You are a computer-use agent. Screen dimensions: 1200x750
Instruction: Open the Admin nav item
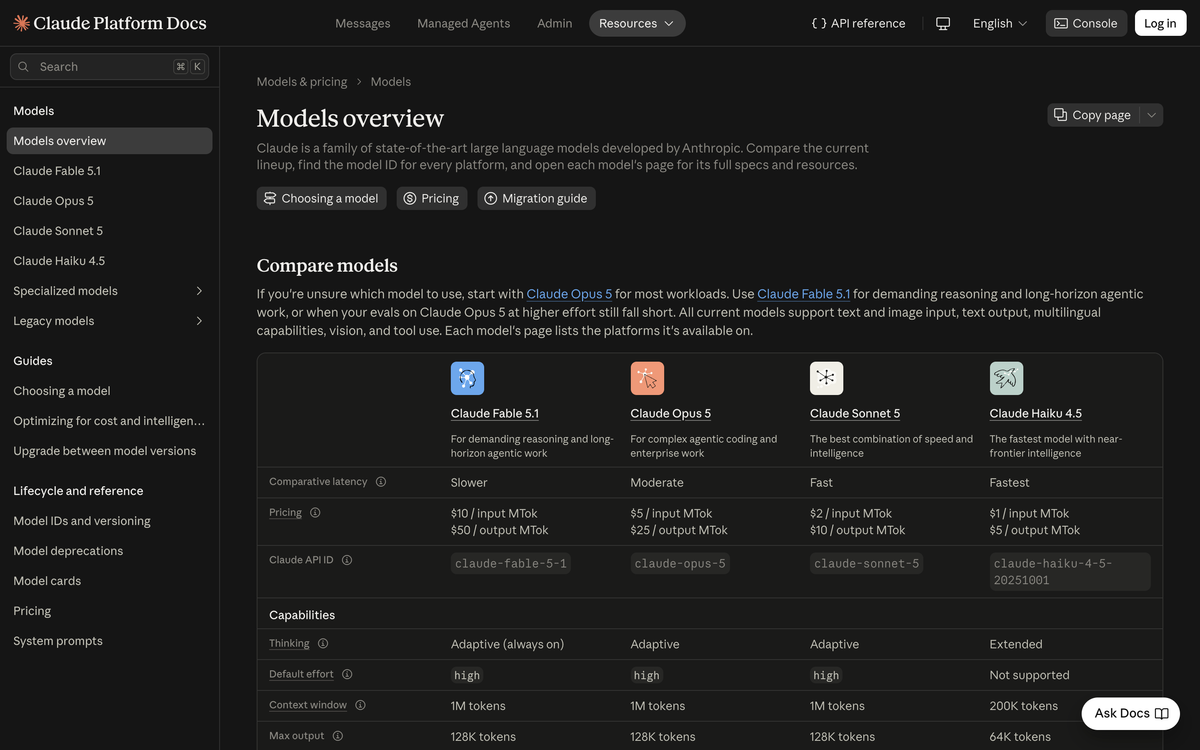click(555, 23)
